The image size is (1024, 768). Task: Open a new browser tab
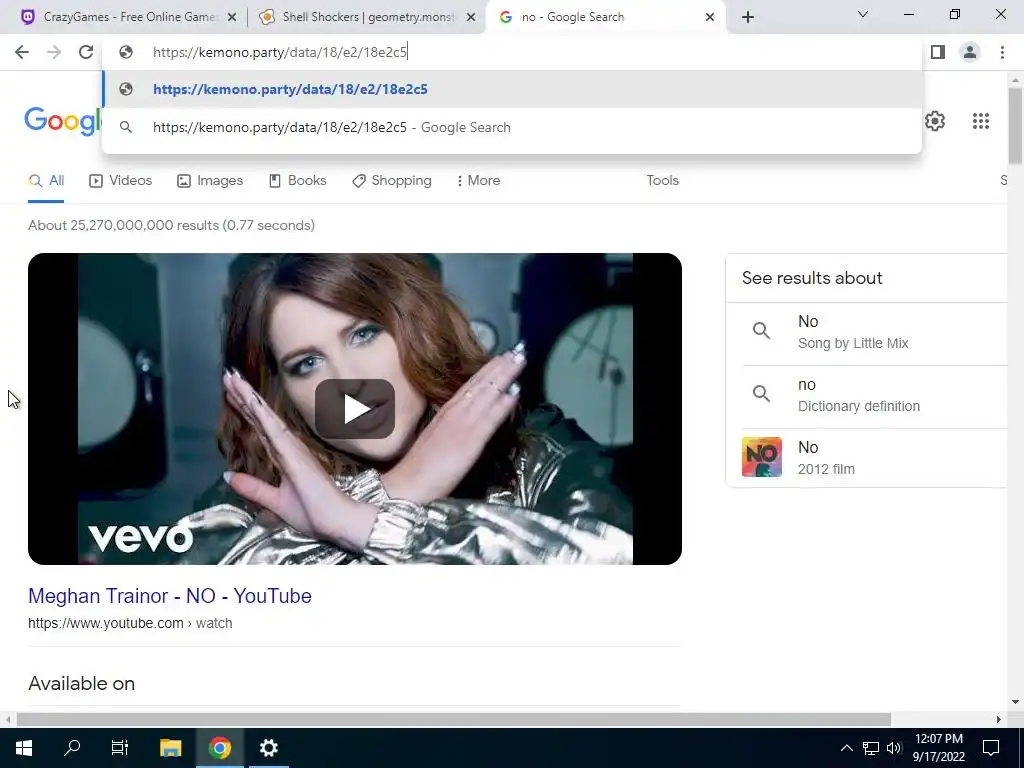(748, 17)
